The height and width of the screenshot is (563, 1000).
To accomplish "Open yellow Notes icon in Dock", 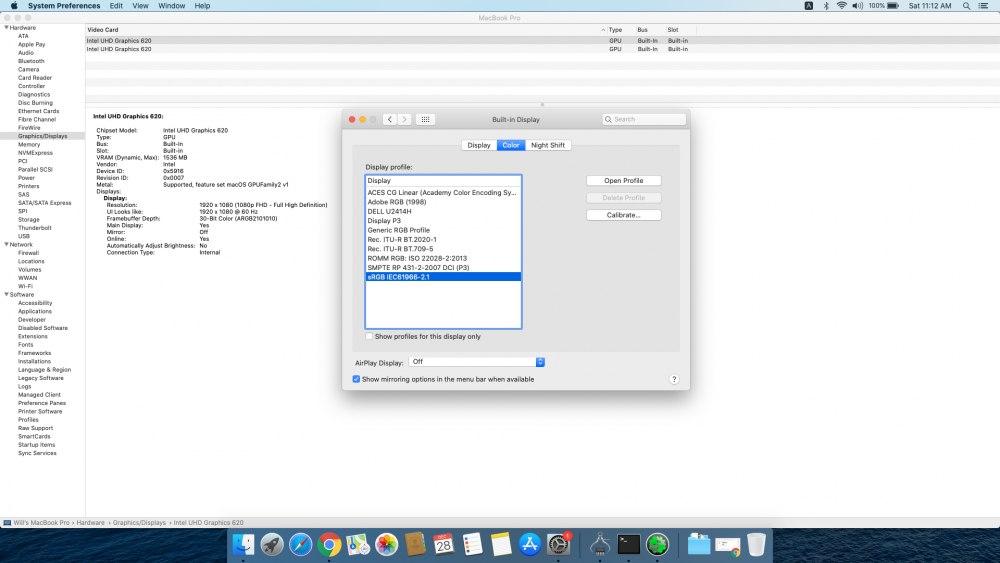I will 501,545.
